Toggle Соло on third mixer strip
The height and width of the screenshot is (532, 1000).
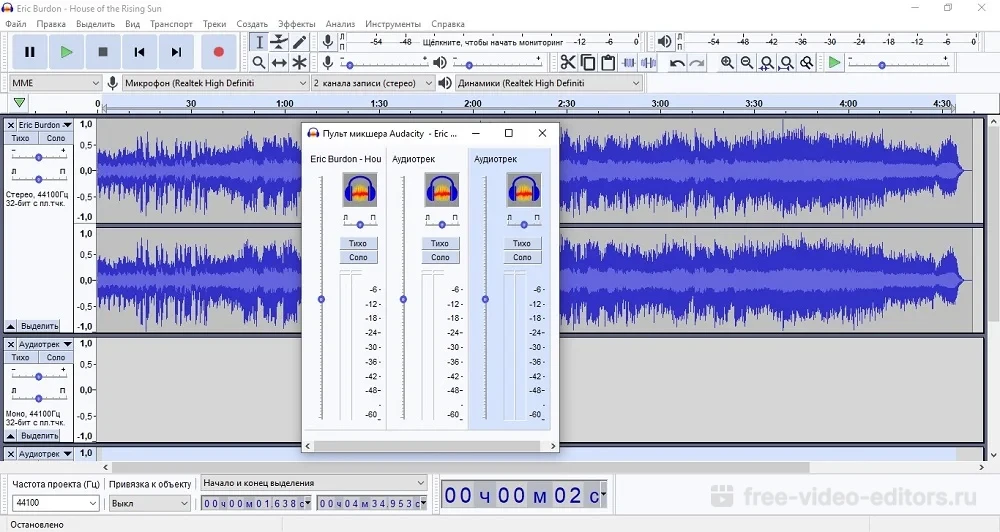[522, 257]
